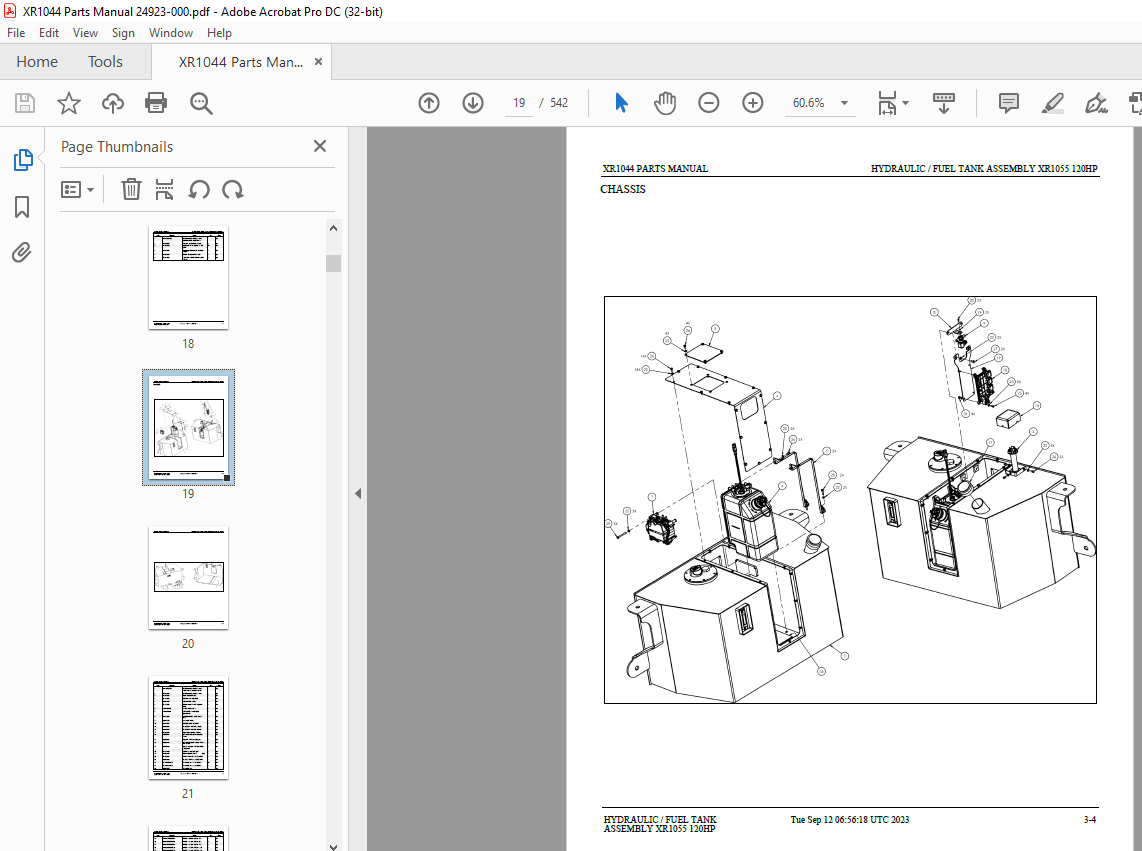Viewport: 1142px width, 851px height.
Task: Open the Window menu
Action: point(170,33)
